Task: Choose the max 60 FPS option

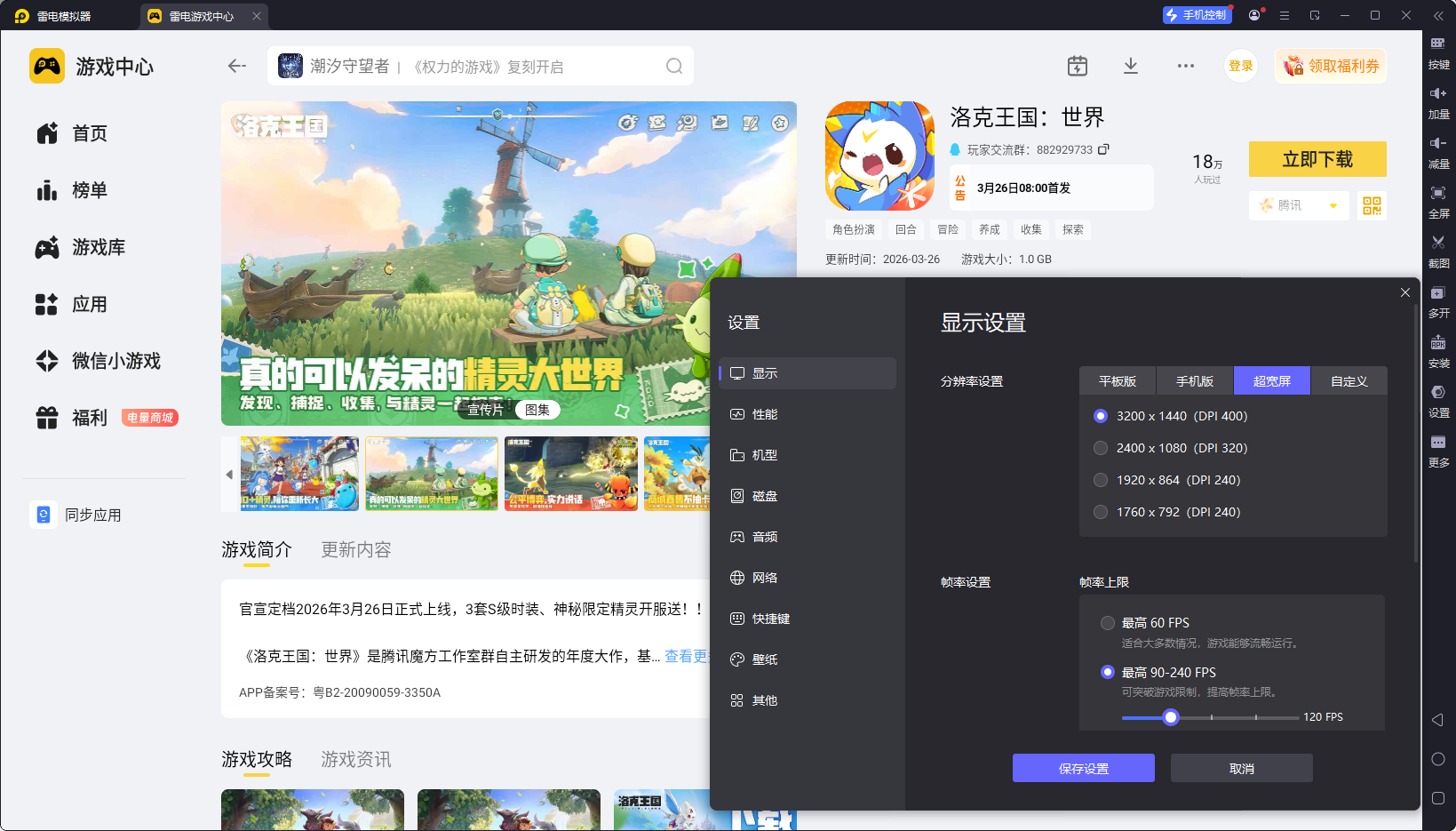Action: click(x=1108, y=623)
